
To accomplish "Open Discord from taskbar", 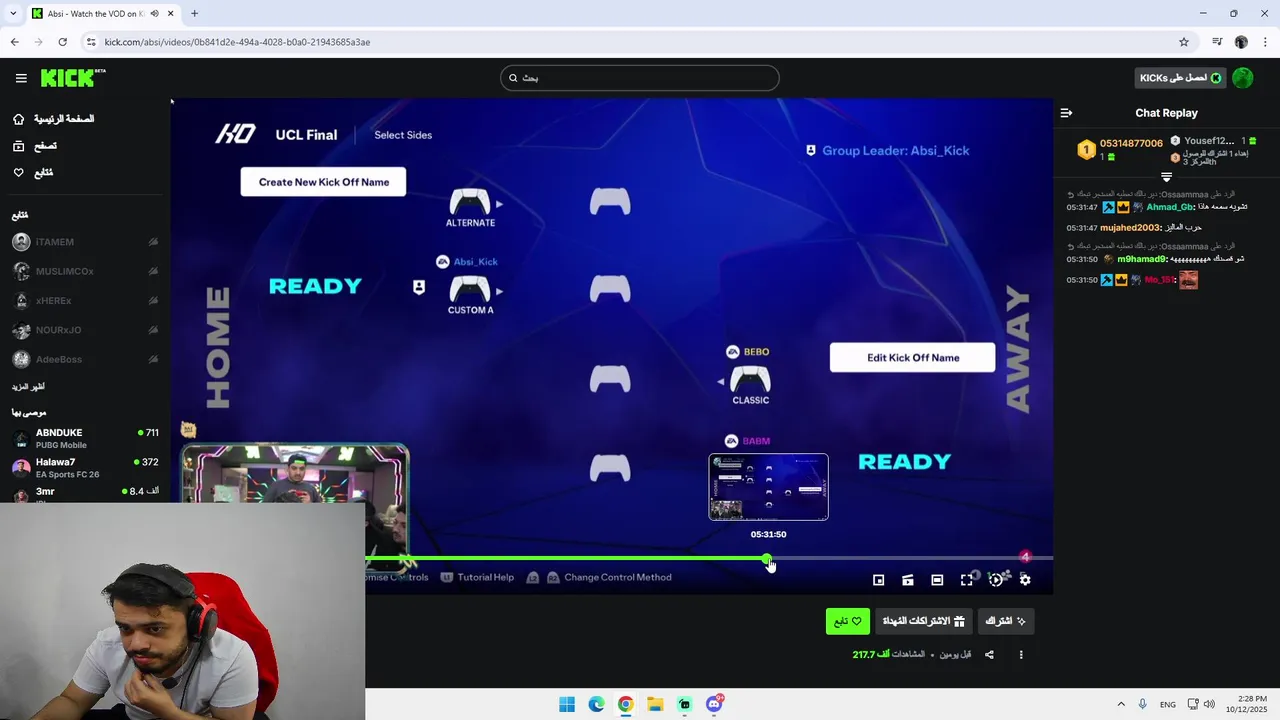I will tap(714, 704).
